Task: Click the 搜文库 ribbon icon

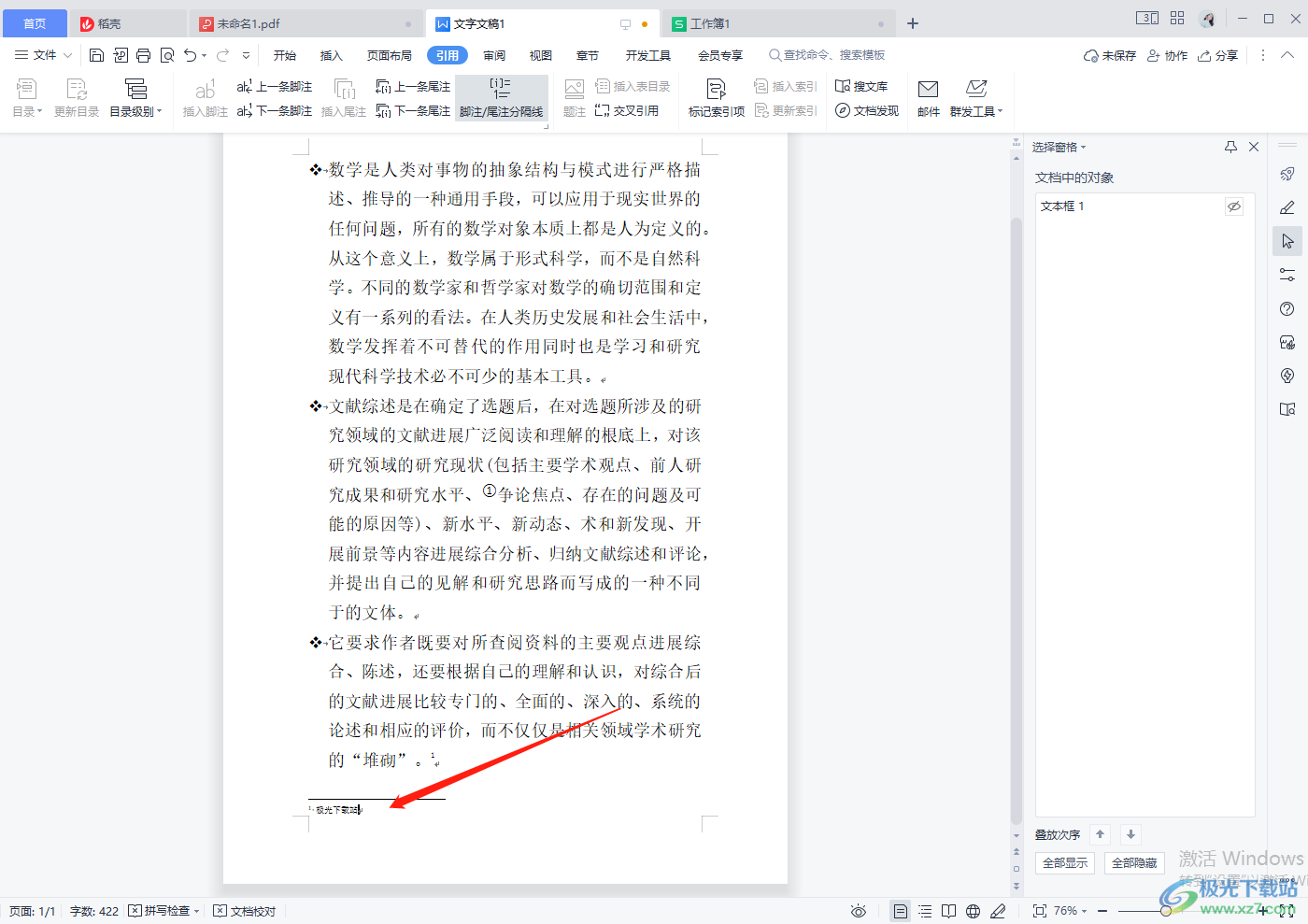Action: [861, 85]
